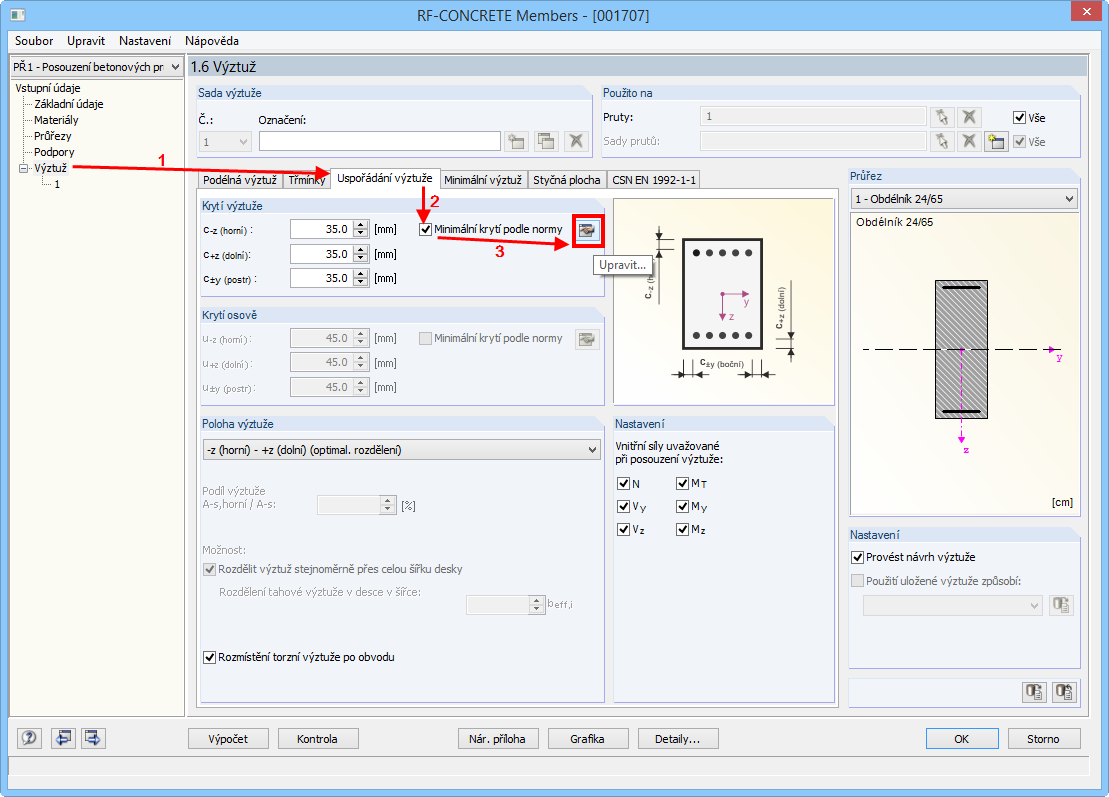Switch to Třmínky tab

[x=306, y=180]
